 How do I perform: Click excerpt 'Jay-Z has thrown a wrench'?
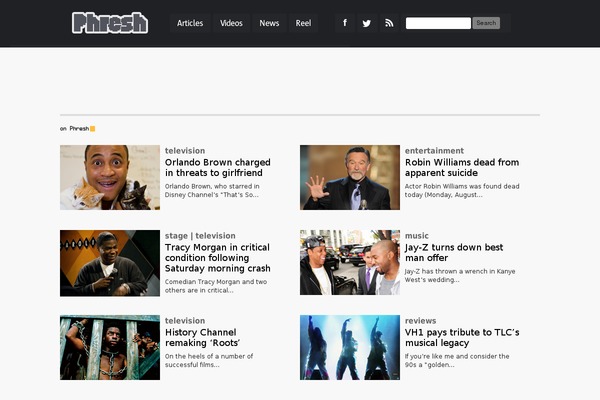click(x=460, y=275)
